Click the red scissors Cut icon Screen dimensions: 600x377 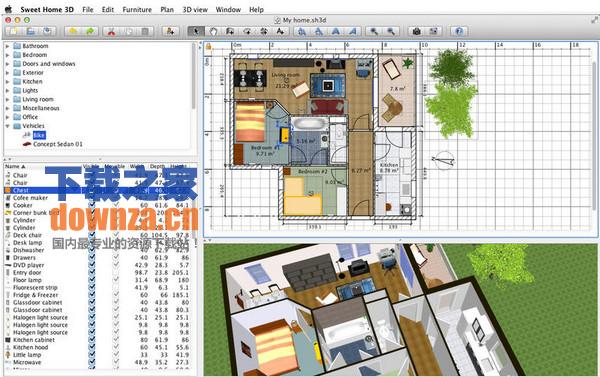[x=111, y=31]
